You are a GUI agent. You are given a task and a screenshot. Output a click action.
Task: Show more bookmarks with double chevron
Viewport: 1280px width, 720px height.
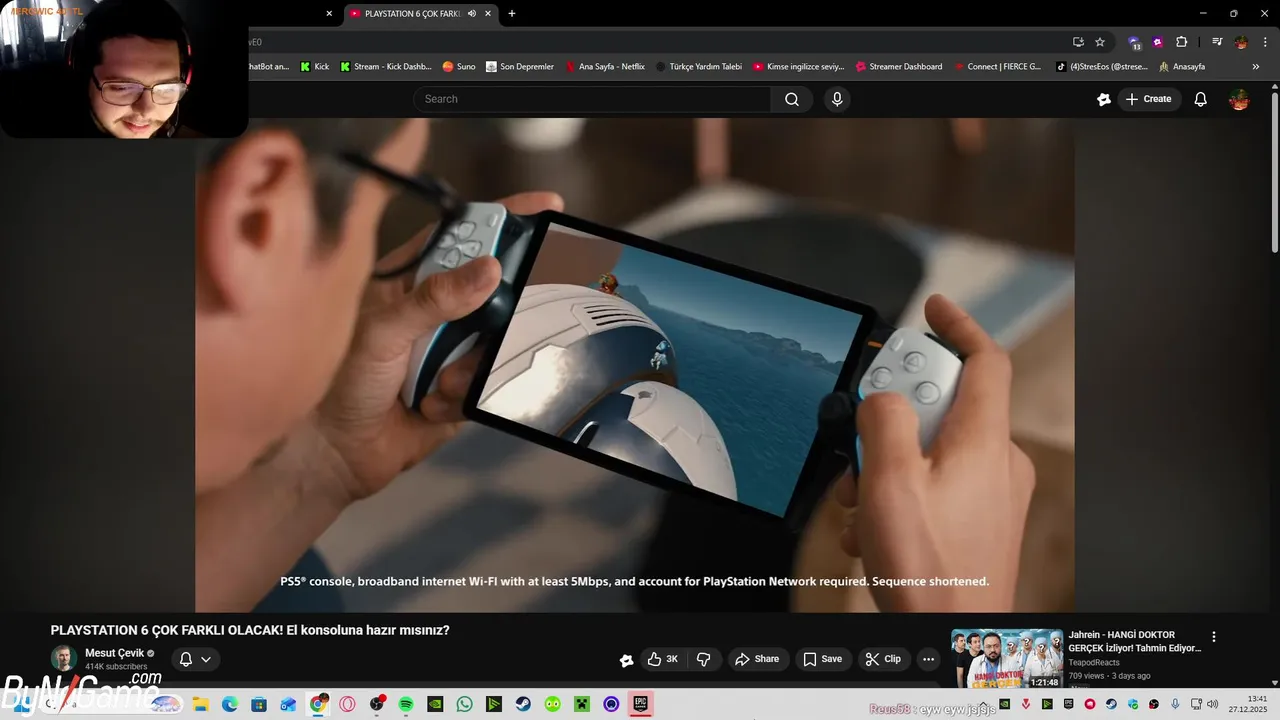[x=1256, y=67]
